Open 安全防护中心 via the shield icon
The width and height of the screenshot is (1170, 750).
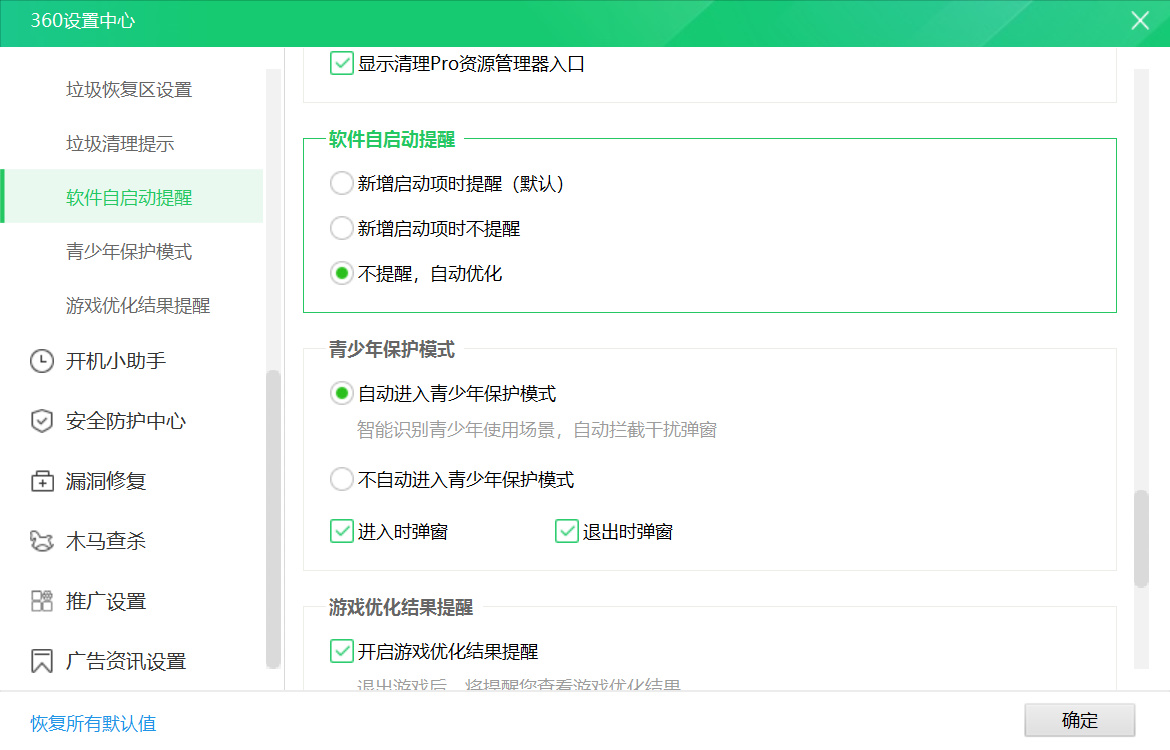point(41,421)
